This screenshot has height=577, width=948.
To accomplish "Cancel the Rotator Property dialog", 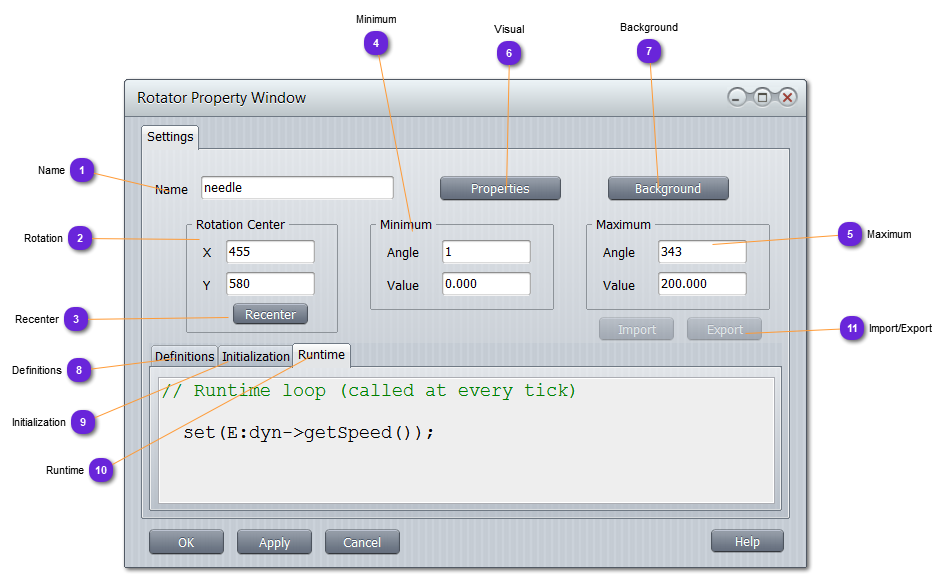I will 362,542.
